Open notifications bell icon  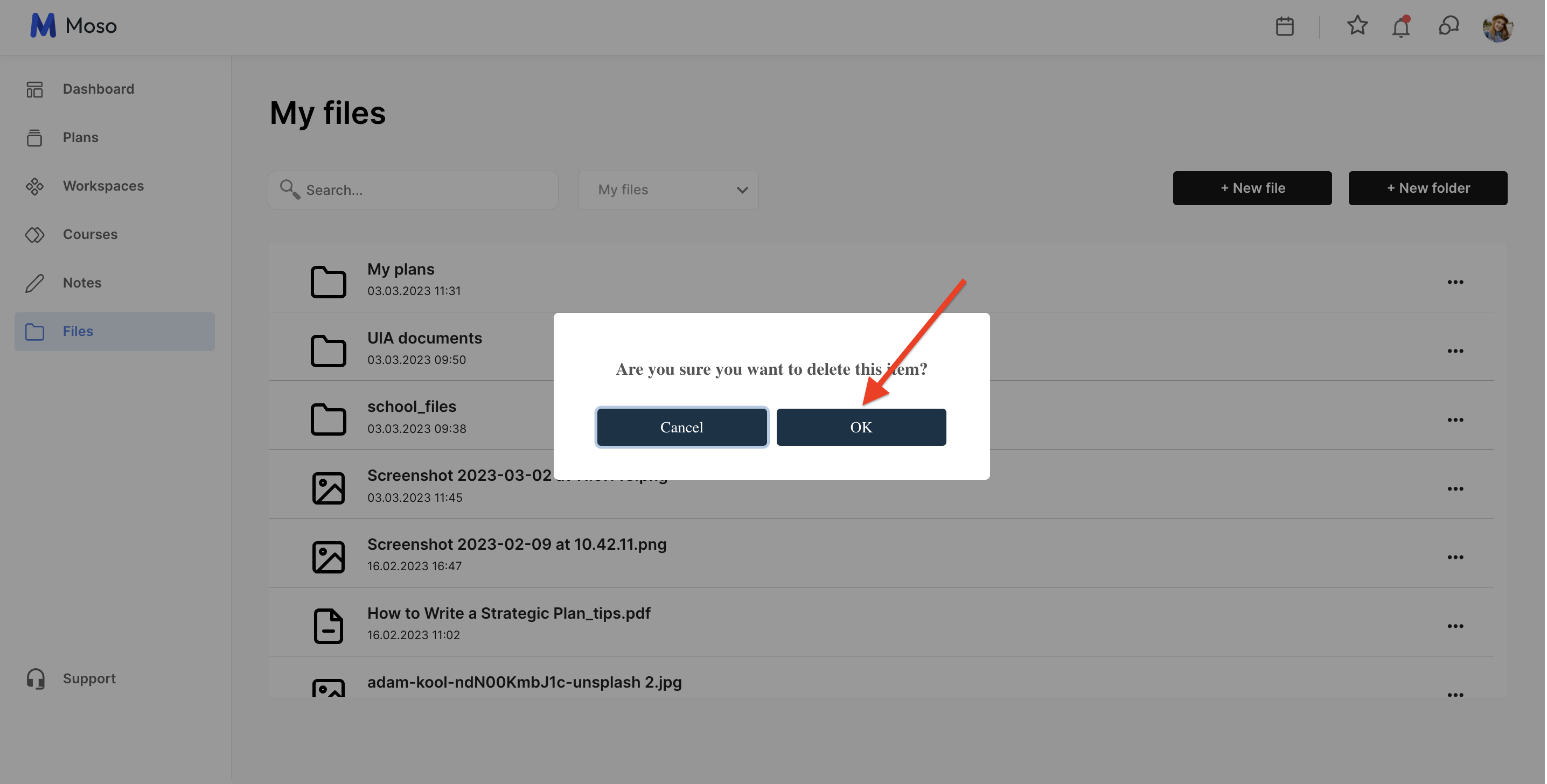(x=1400, y=27)
